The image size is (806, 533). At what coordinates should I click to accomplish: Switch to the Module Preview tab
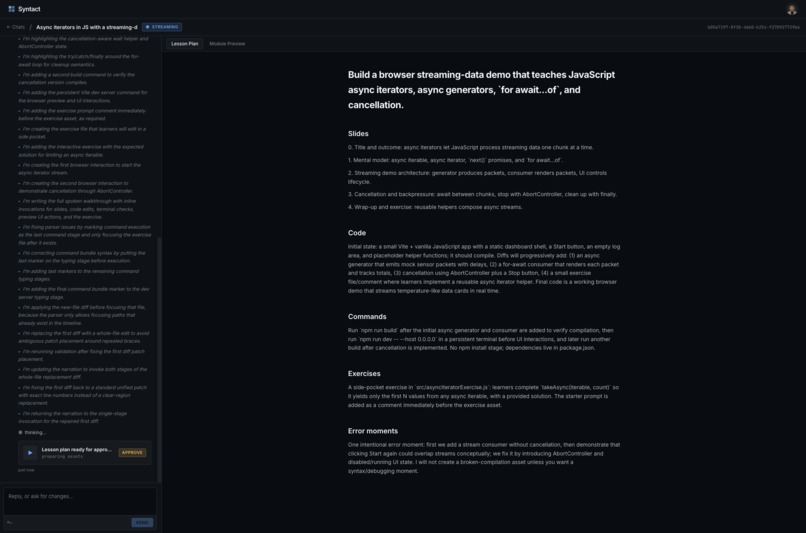(x=227, y=44)
